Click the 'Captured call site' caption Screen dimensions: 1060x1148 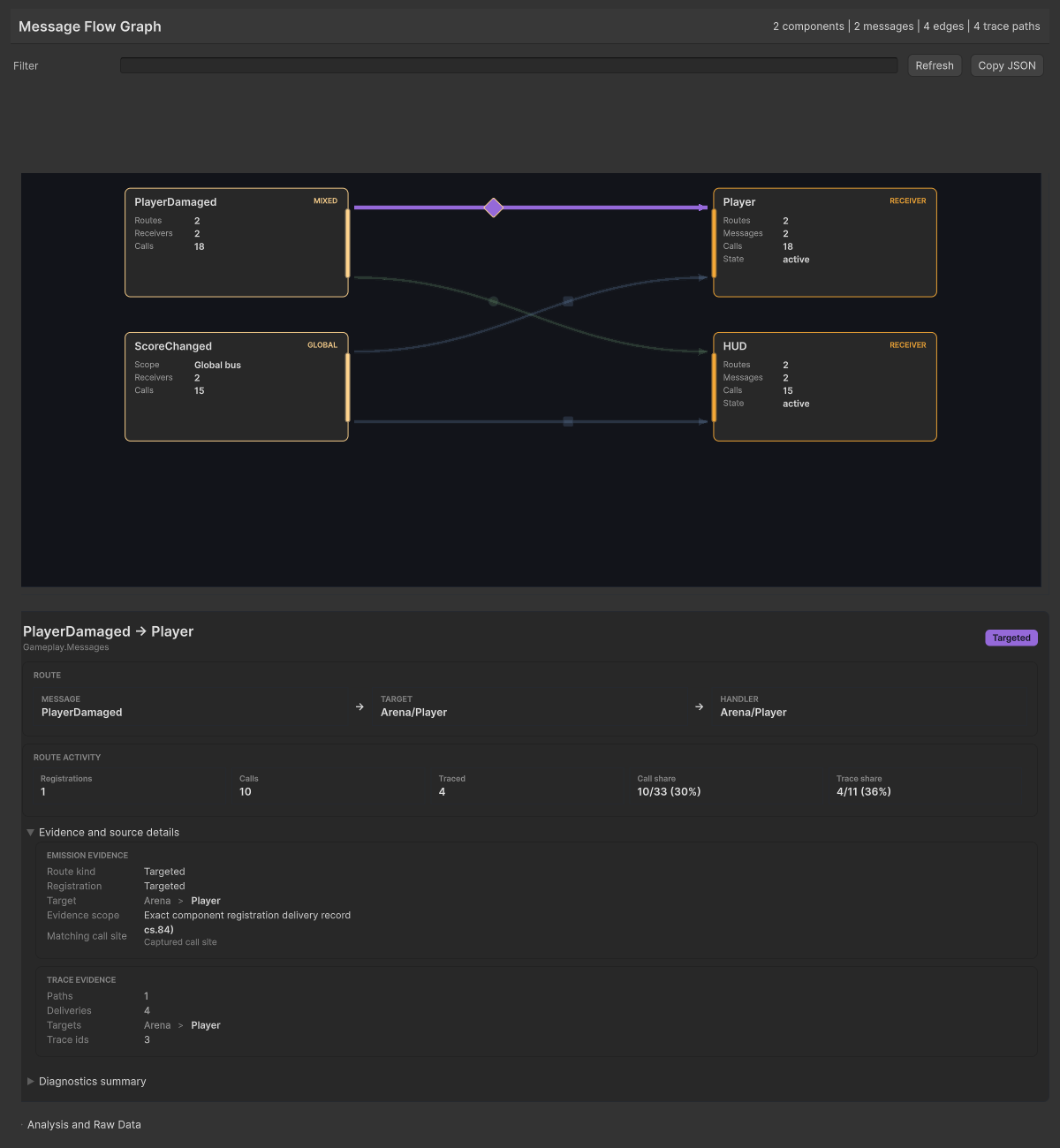[180, 942]
